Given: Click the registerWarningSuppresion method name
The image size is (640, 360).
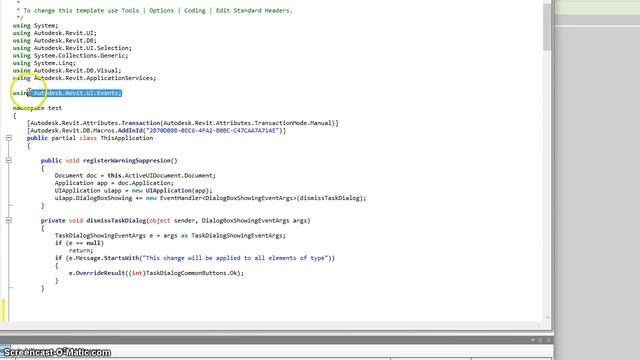Looking at the screenshot, I should (x=127, y=160).
